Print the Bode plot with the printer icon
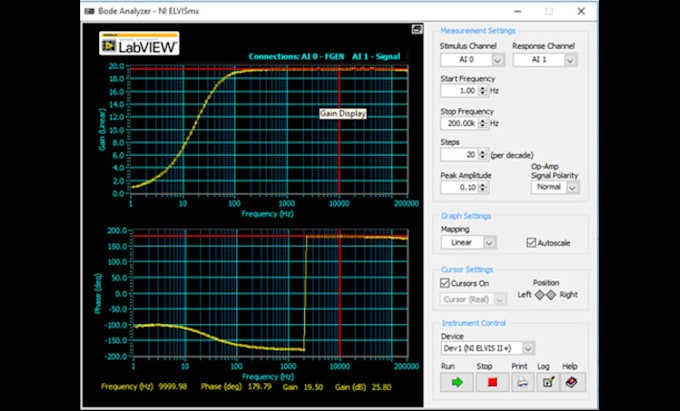The height and width of the screenshot is (411, 680). [x=523, y=382]
